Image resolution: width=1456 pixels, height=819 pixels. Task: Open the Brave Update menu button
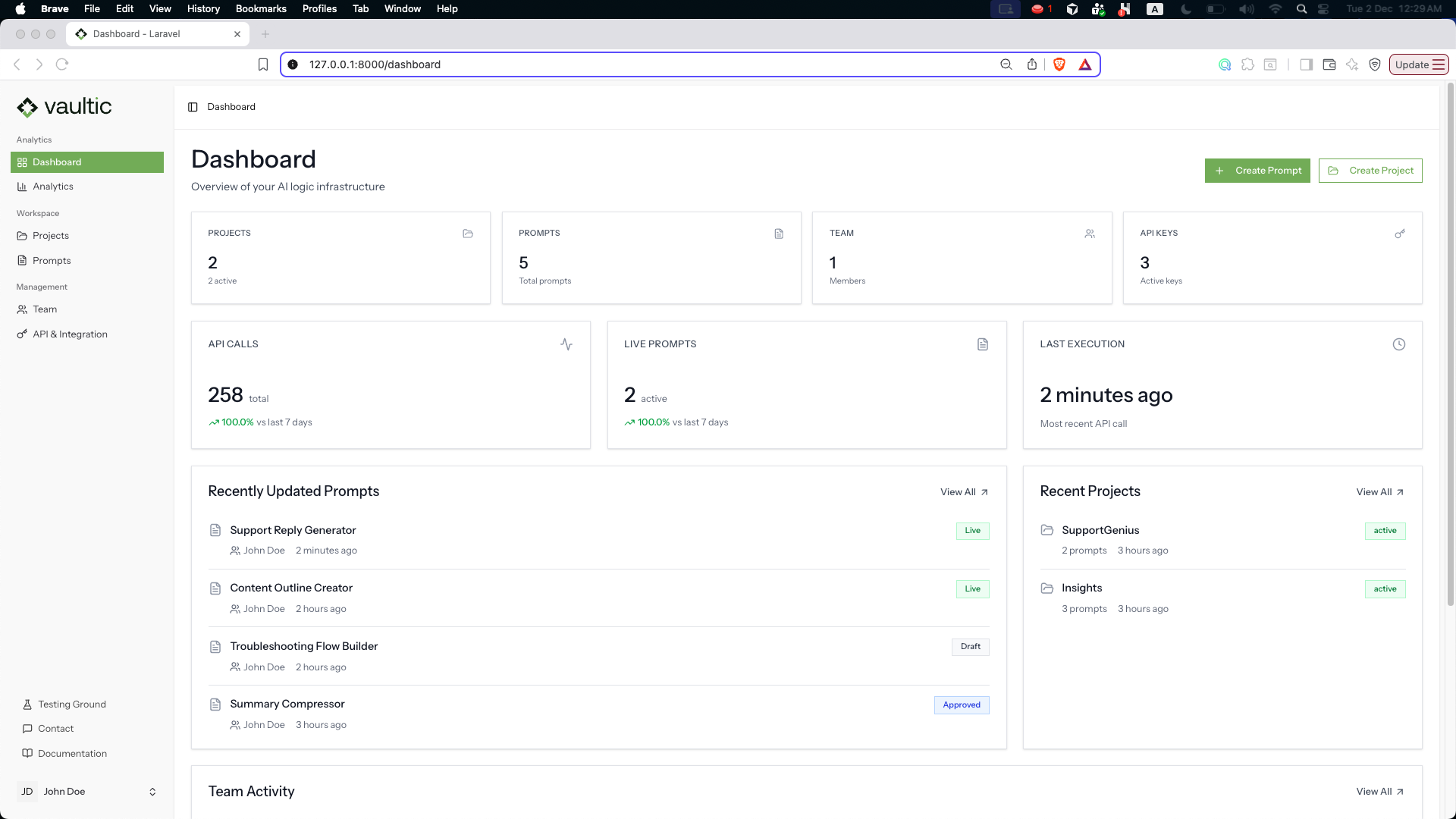(x=1418, y=64)
